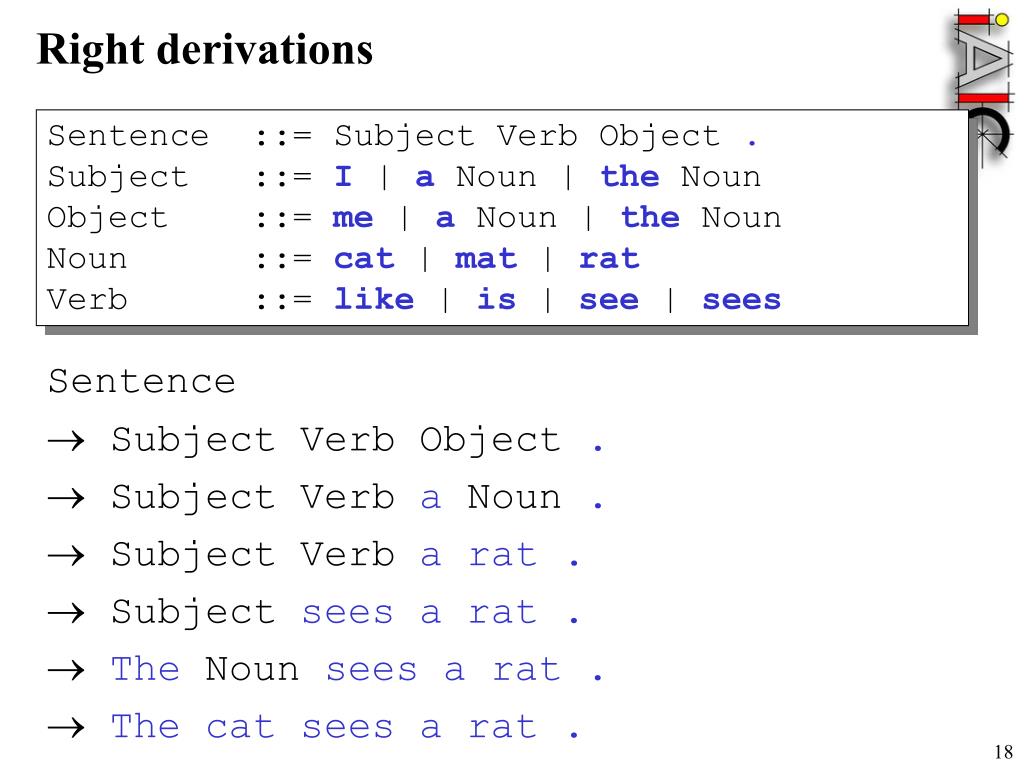Click the standalone "Sentence" start symbol below the box
The height and width of the screenshot is (768, 1024).
142,381
